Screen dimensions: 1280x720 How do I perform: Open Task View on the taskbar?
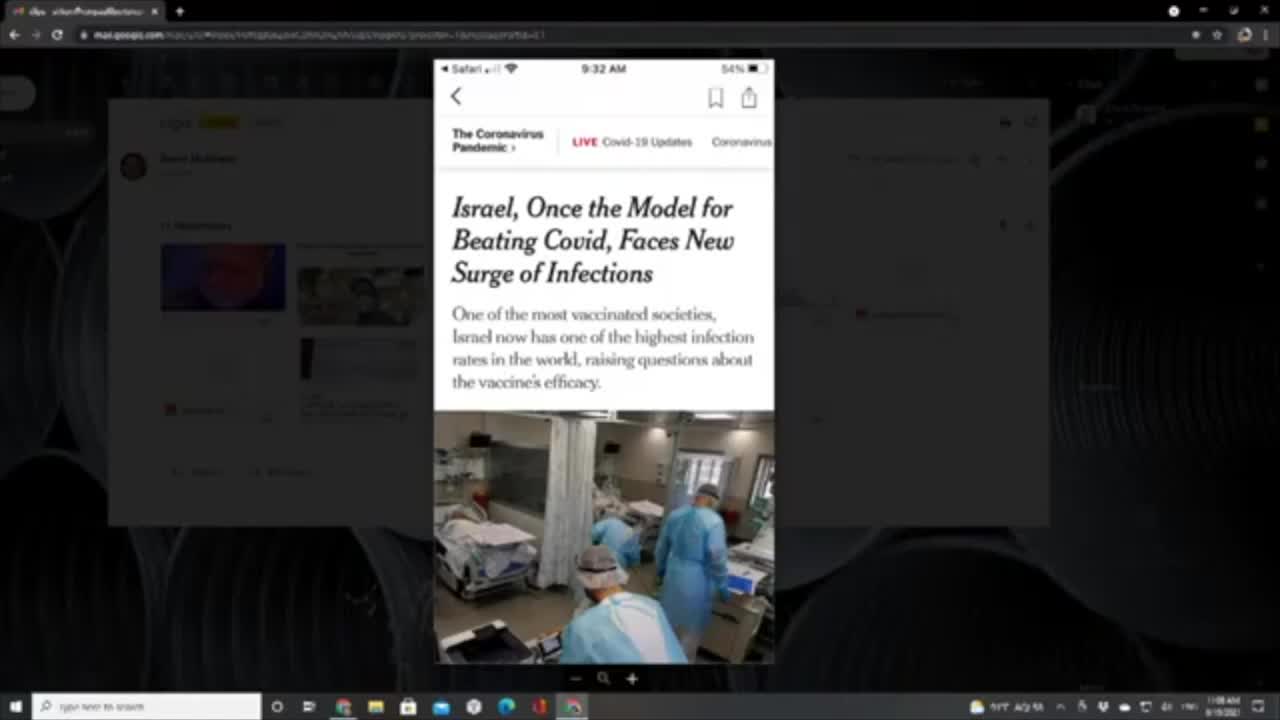309,707
